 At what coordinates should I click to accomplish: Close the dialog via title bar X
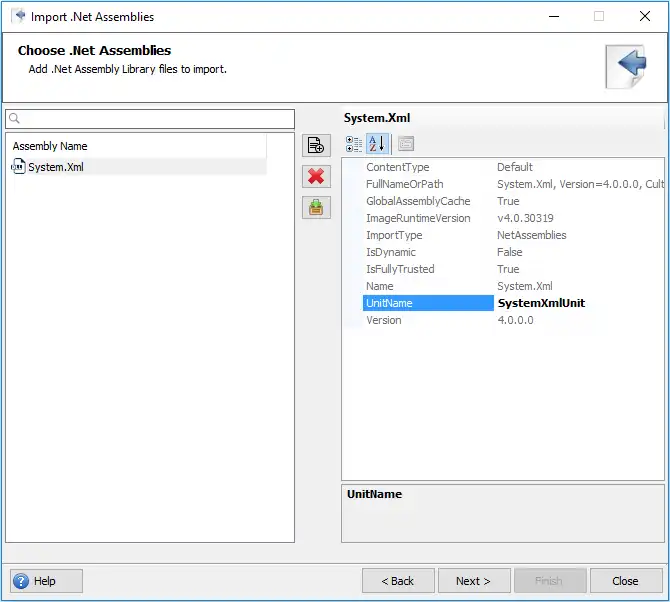point(645,16)
